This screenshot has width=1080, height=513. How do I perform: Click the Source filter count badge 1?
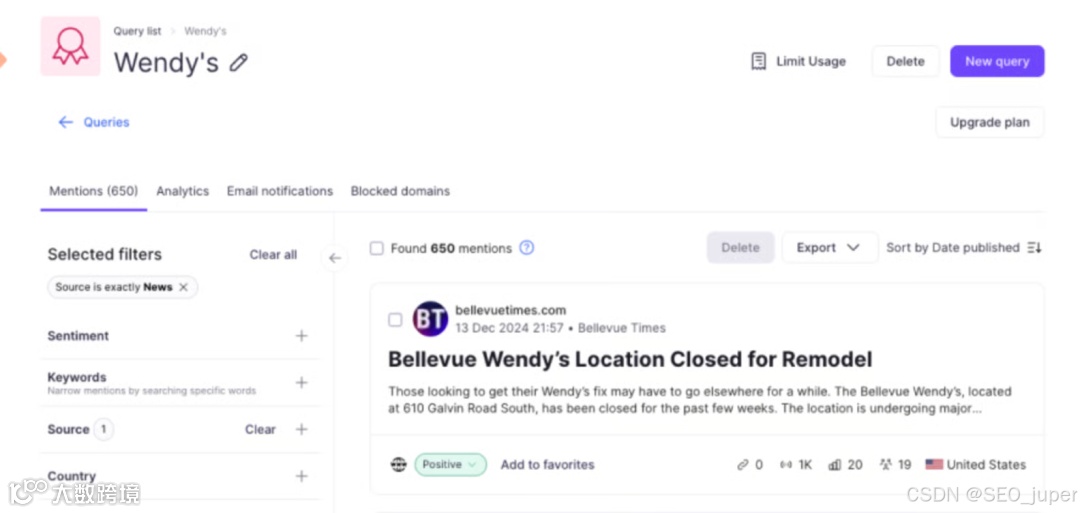tap(104, 430)
